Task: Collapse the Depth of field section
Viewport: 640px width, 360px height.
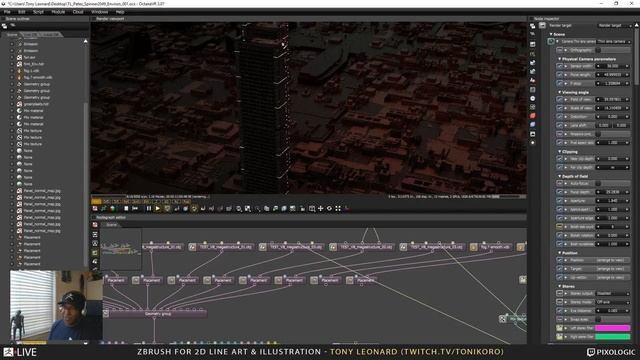Action: [x=560, y=176]
